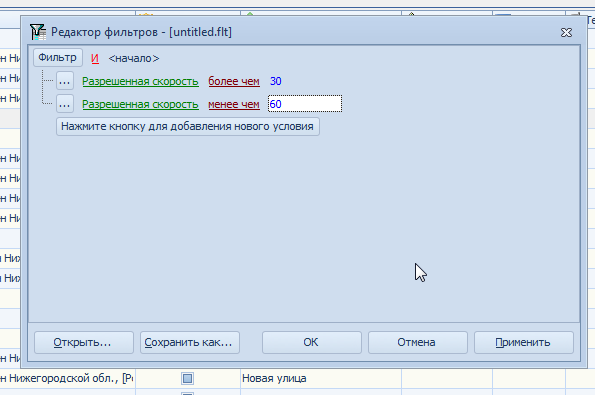Edit the value 30 of first condition
595x395 pixels.
click(275, 81)
